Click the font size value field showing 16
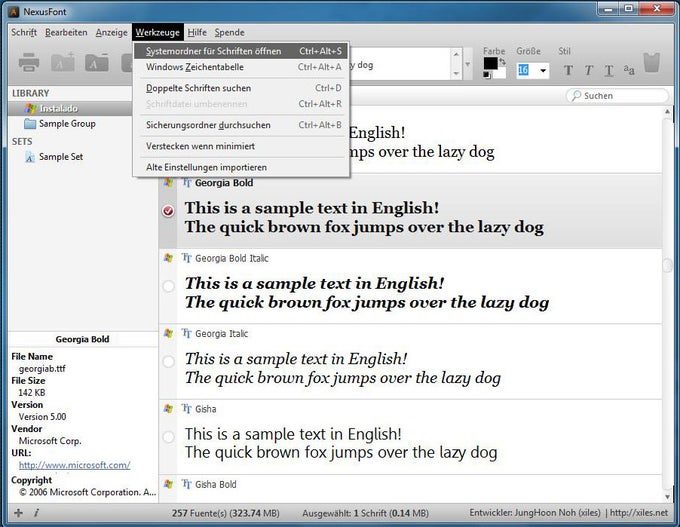680x527 pixels. [x=527, y=70]
